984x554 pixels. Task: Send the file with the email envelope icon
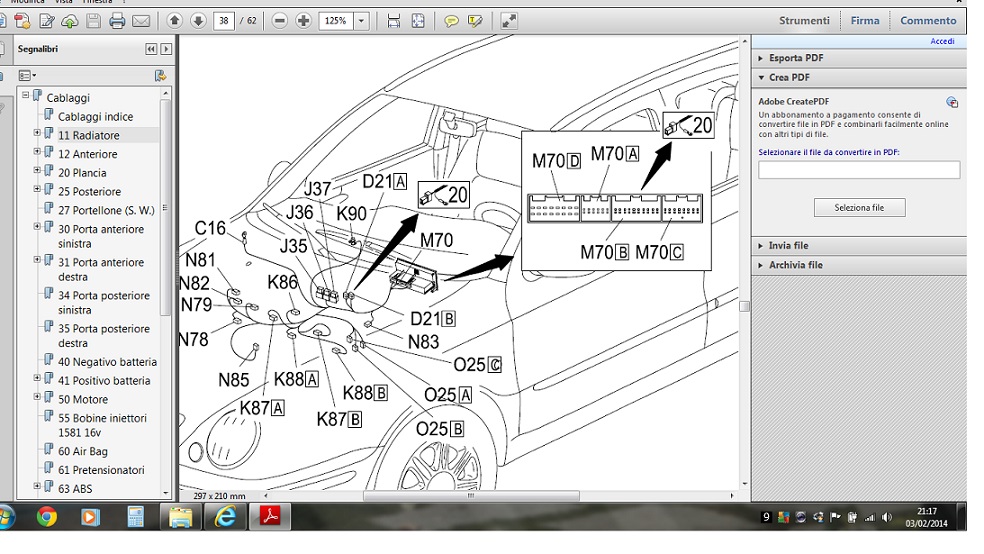[x=141, y=21]
